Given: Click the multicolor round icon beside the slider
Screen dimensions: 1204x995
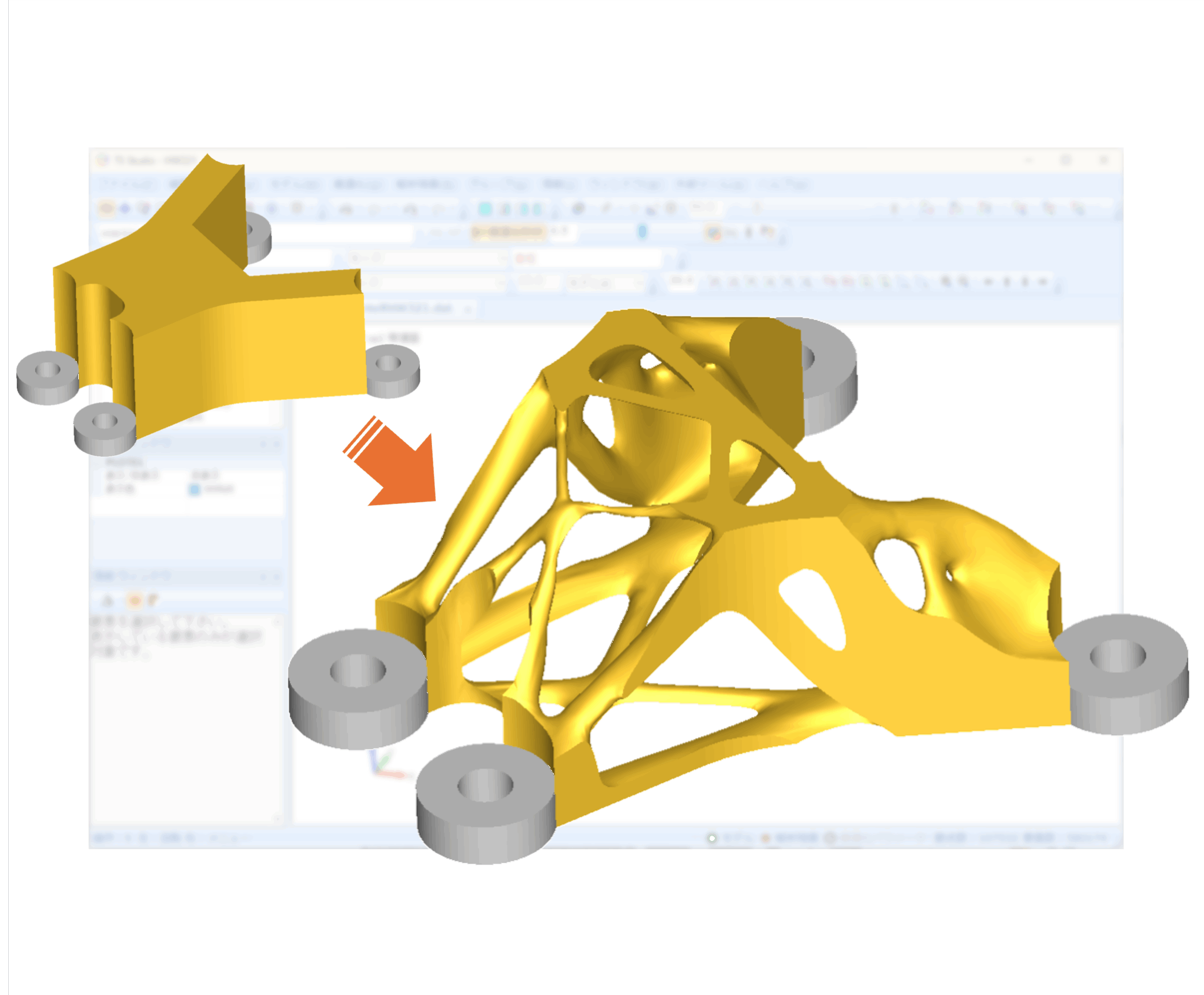Looking at the screenshot, I should [713, 233].
